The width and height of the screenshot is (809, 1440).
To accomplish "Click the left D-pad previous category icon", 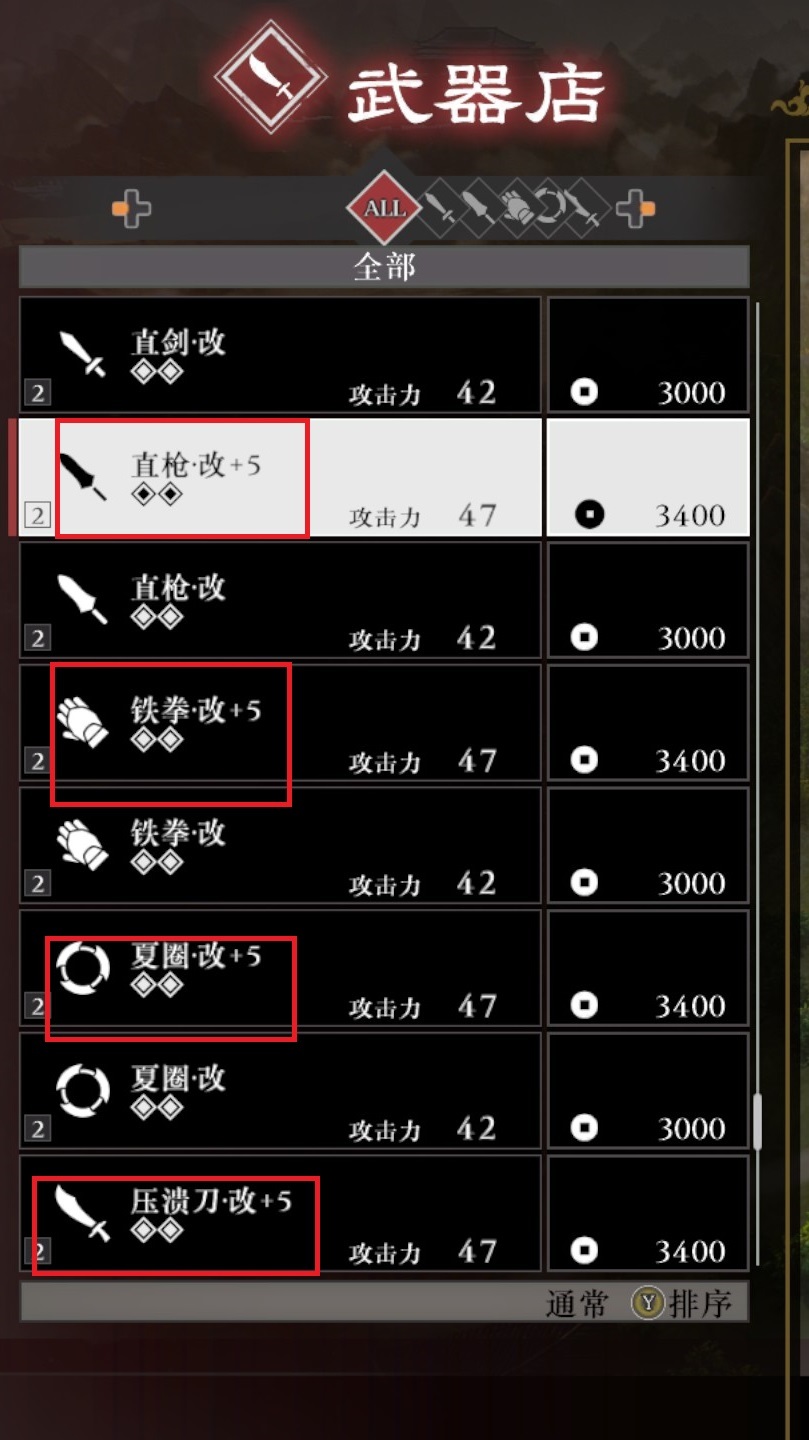I will point(131,209).
